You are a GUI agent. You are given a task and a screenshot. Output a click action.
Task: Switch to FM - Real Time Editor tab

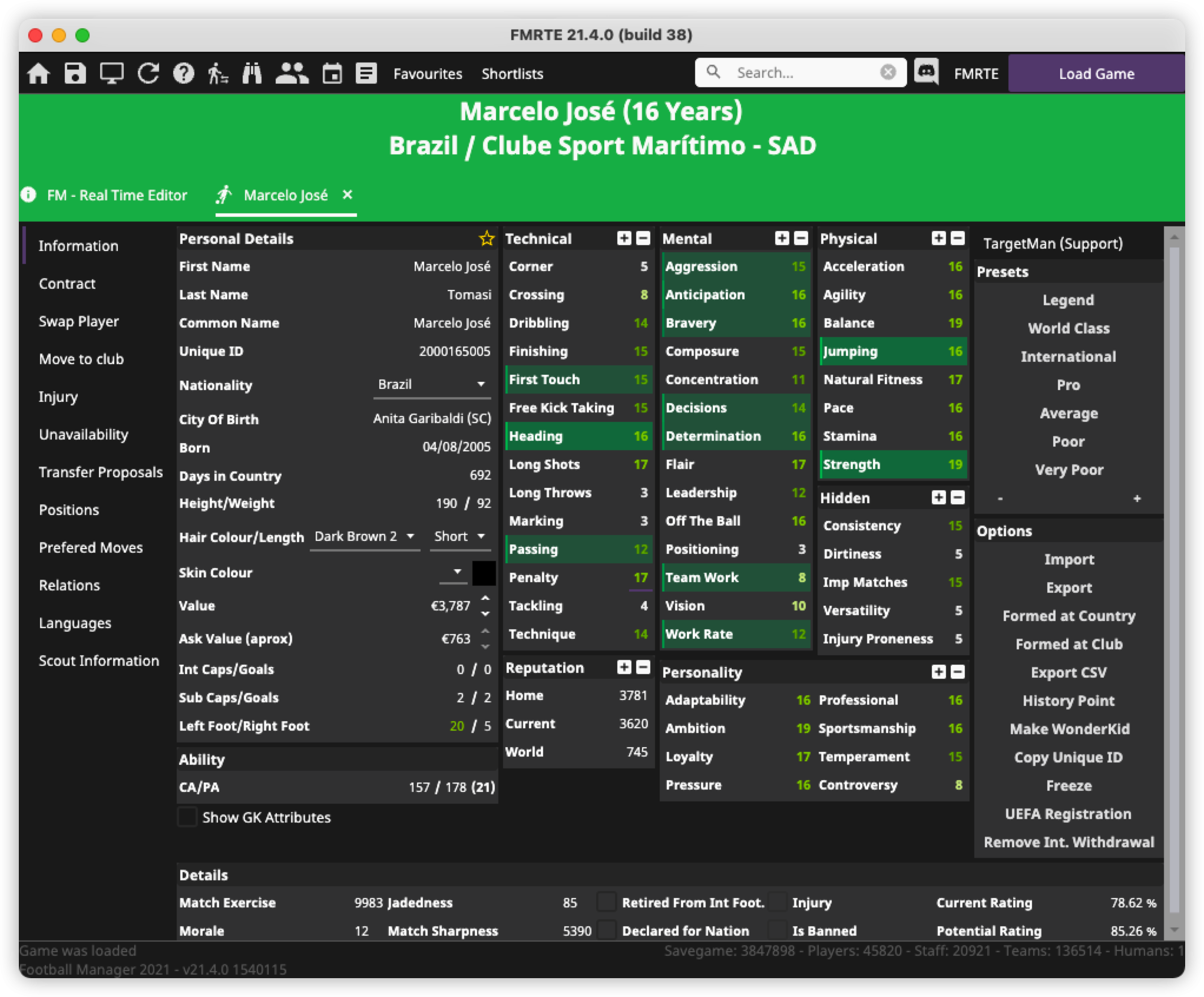click(117, 195)
